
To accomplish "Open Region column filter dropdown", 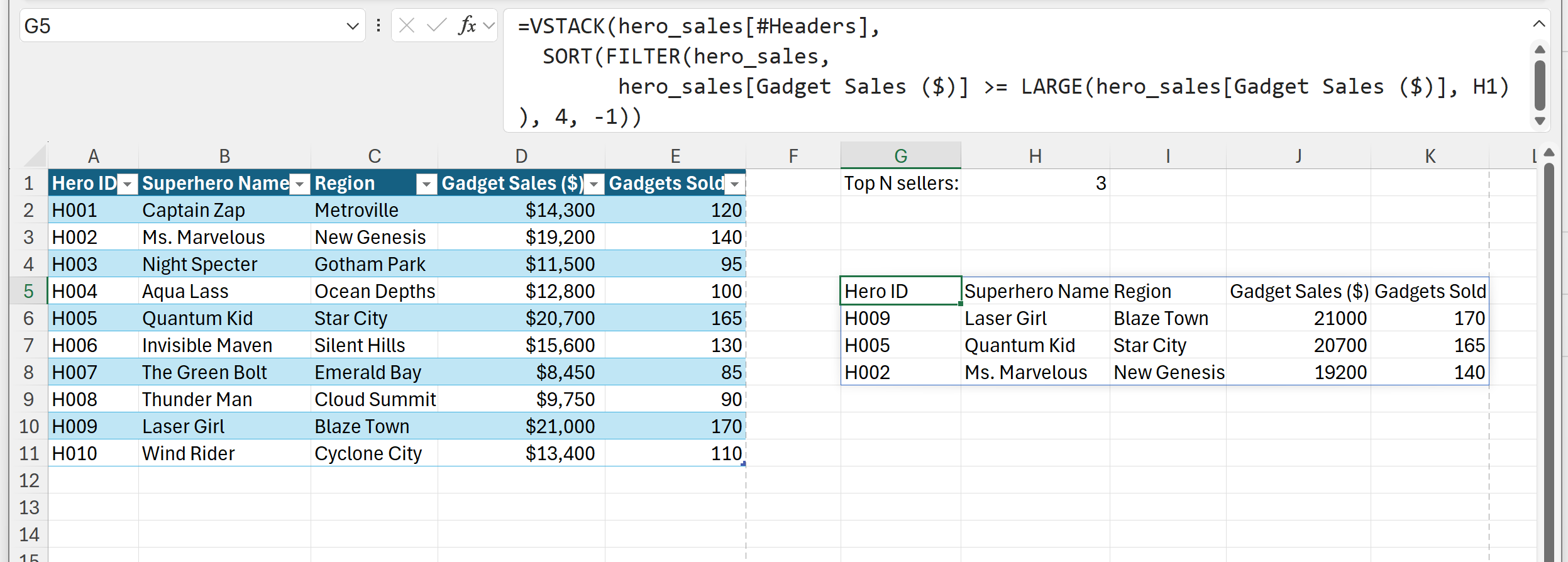I will click(427, 184).
